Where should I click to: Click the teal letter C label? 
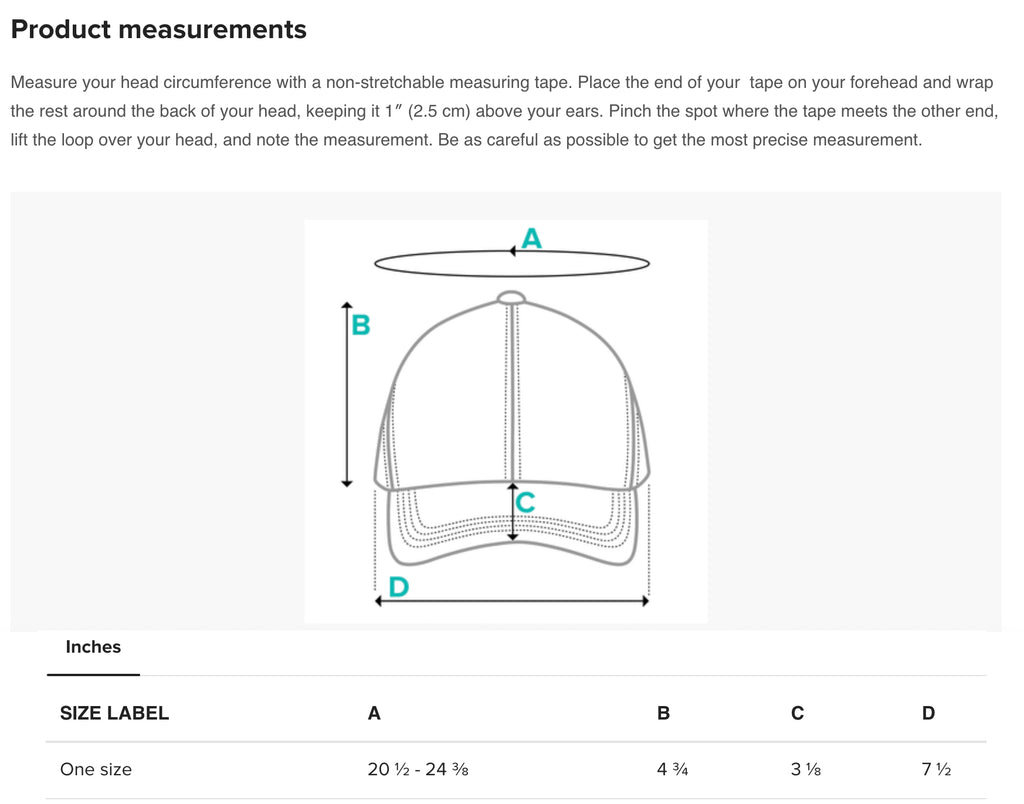[x=525, y=502]
